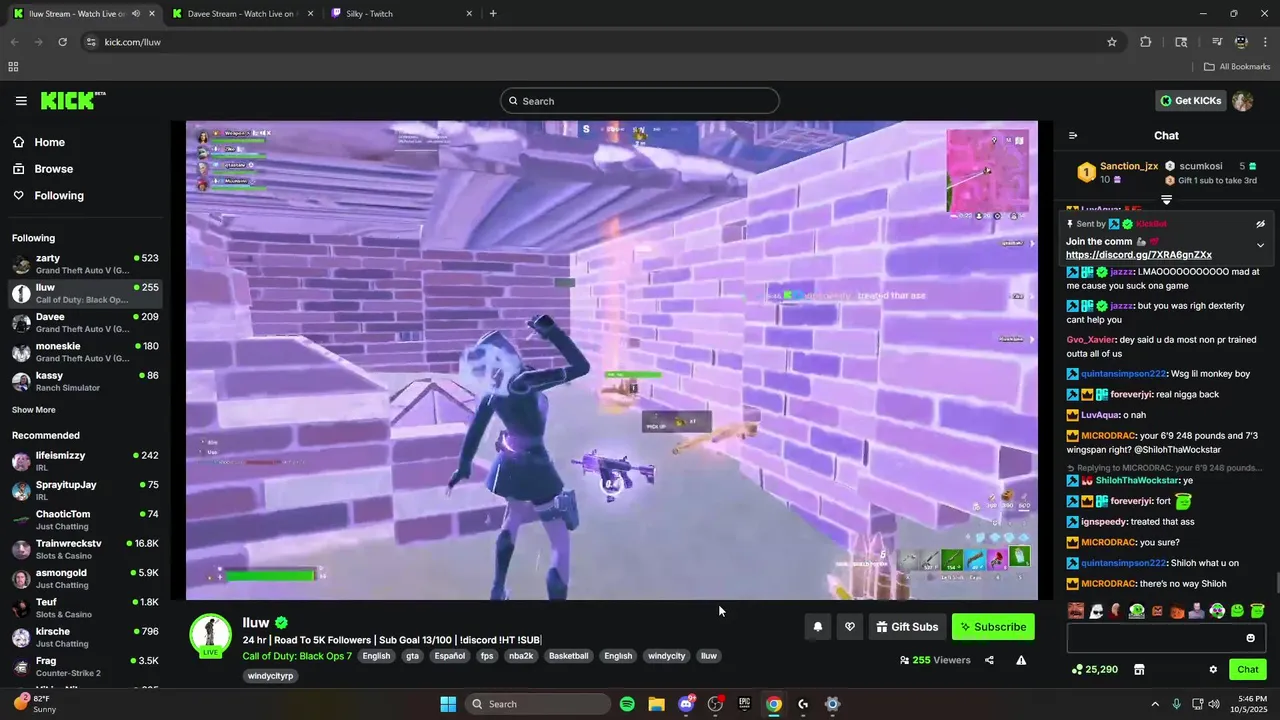Open the user profile avatar menu

(1242, 101)
